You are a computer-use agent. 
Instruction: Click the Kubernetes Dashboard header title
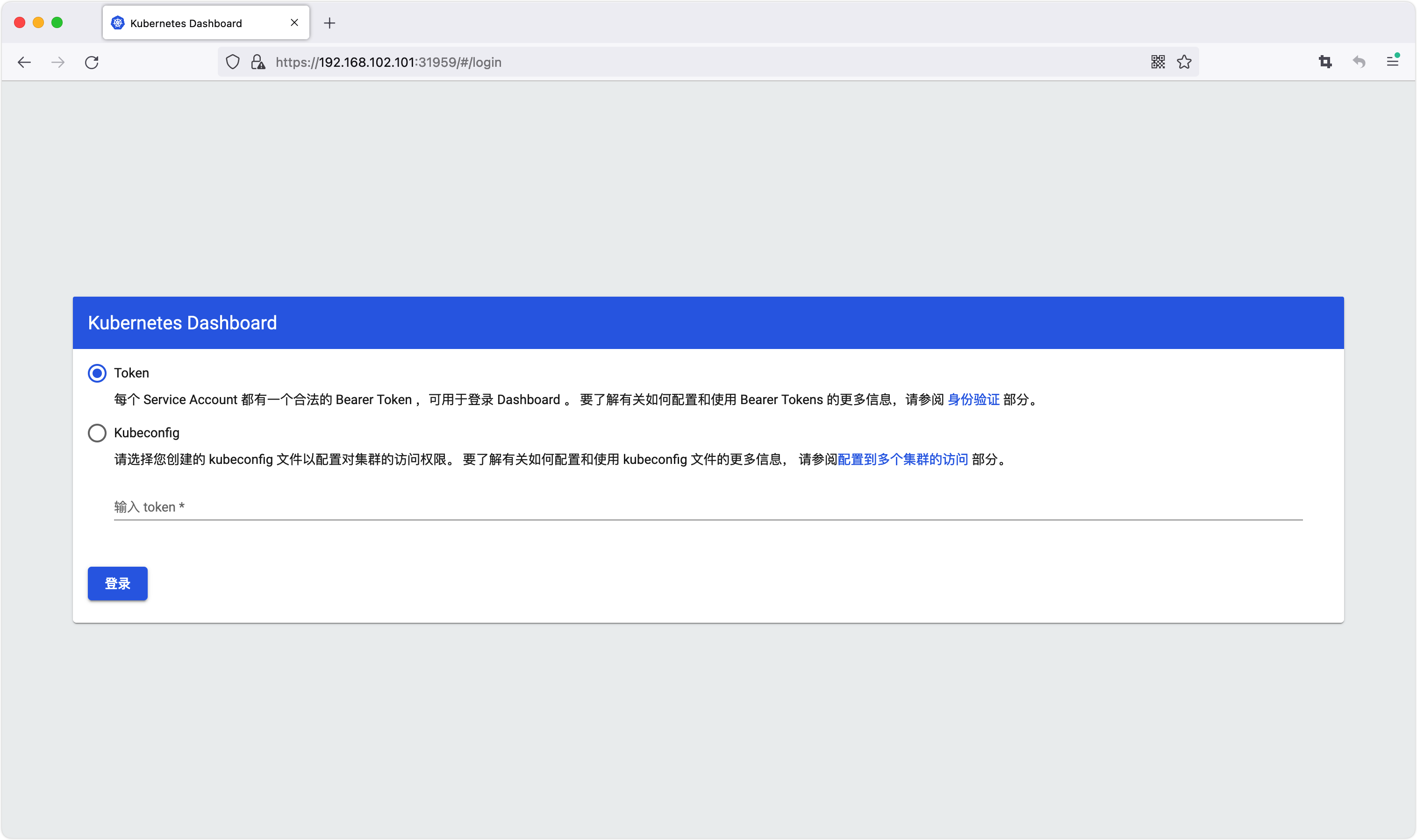click(182, 323)
